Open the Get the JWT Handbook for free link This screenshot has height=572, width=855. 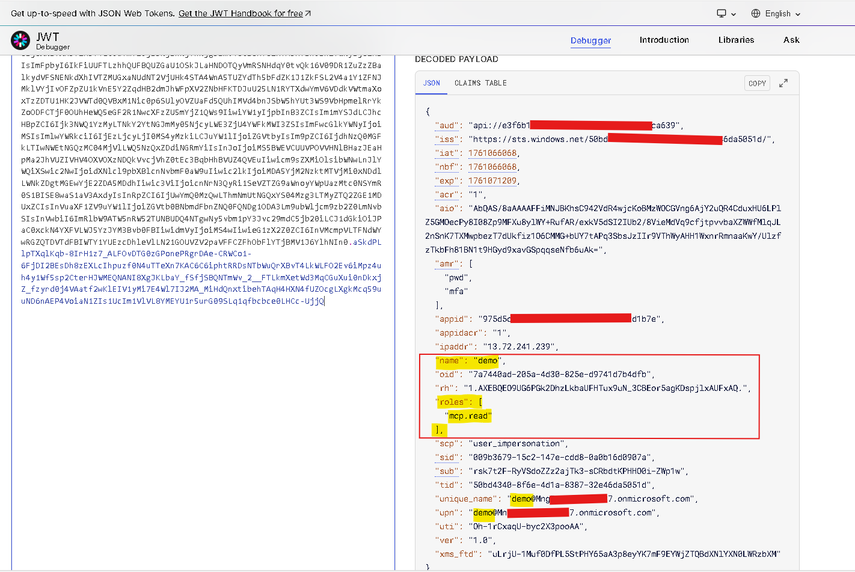(x=244, y=14)
